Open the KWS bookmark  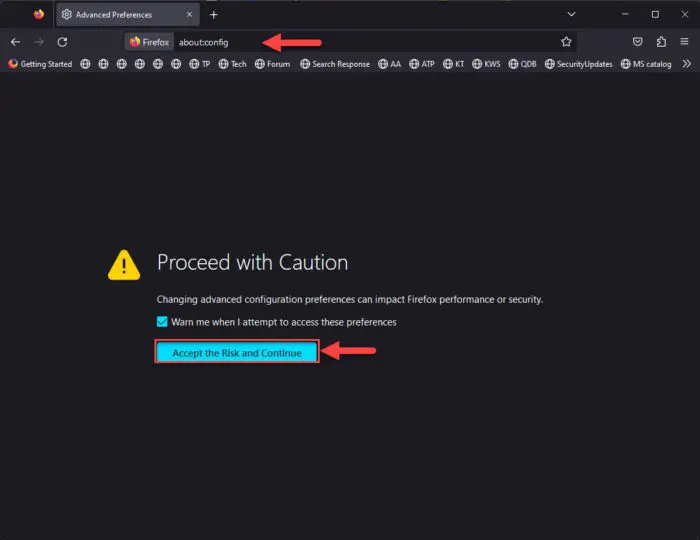pos(486,64)
